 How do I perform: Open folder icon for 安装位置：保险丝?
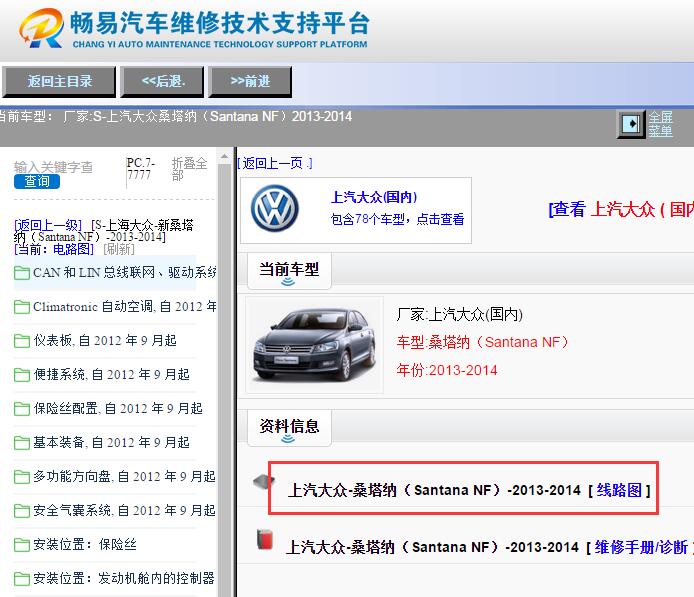22,545
